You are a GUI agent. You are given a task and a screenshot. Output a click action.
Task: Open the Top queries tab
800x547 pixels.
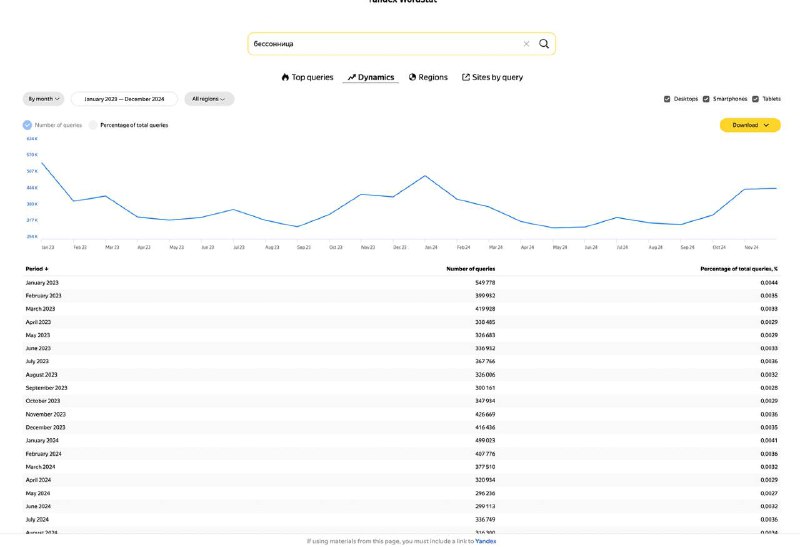(307, 77)
